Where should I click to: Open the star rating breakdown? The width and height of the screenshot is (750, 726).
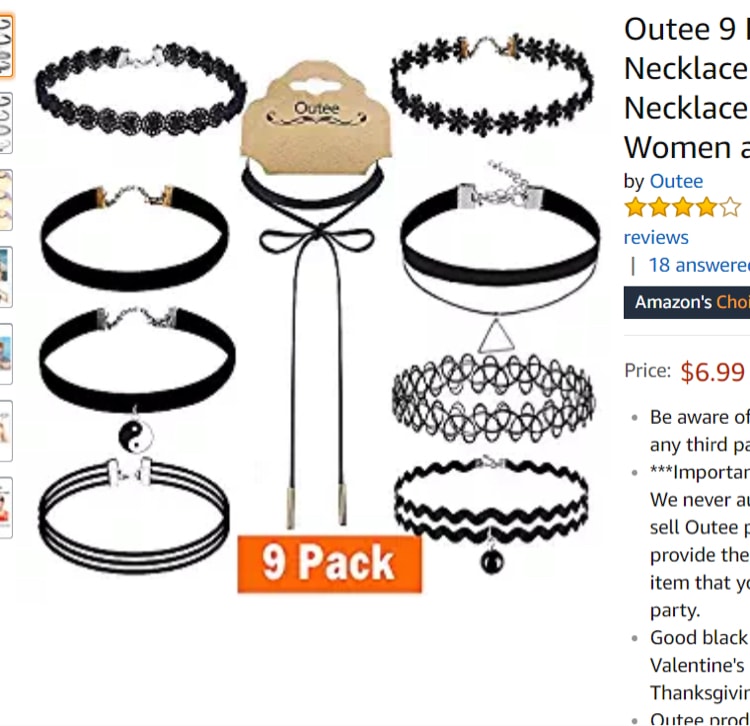[x=683, y=208]
